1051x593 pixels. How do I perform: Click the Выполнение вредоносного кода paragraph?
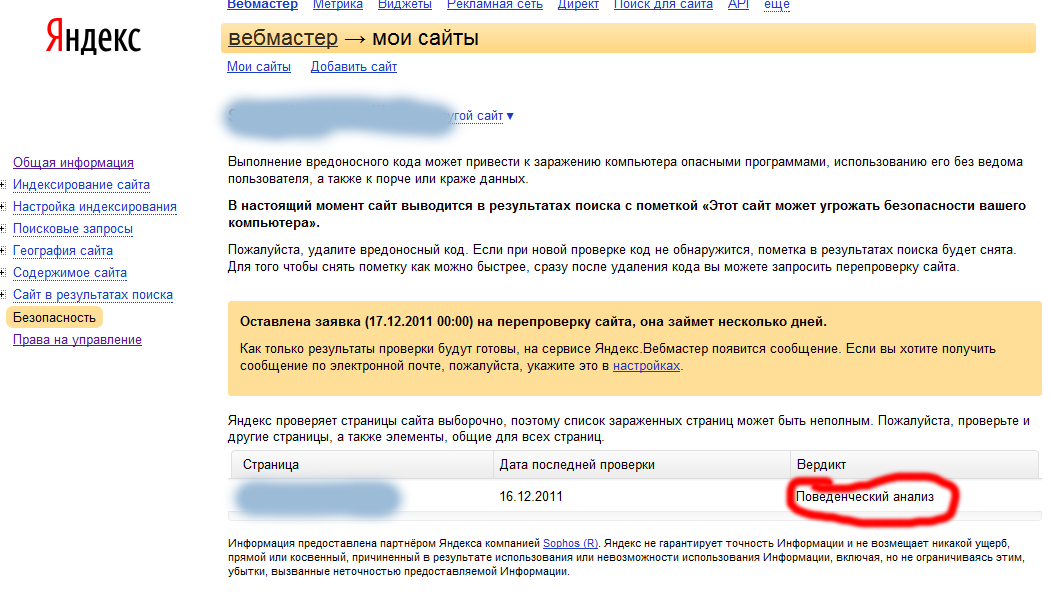click(x=625, y=170)
